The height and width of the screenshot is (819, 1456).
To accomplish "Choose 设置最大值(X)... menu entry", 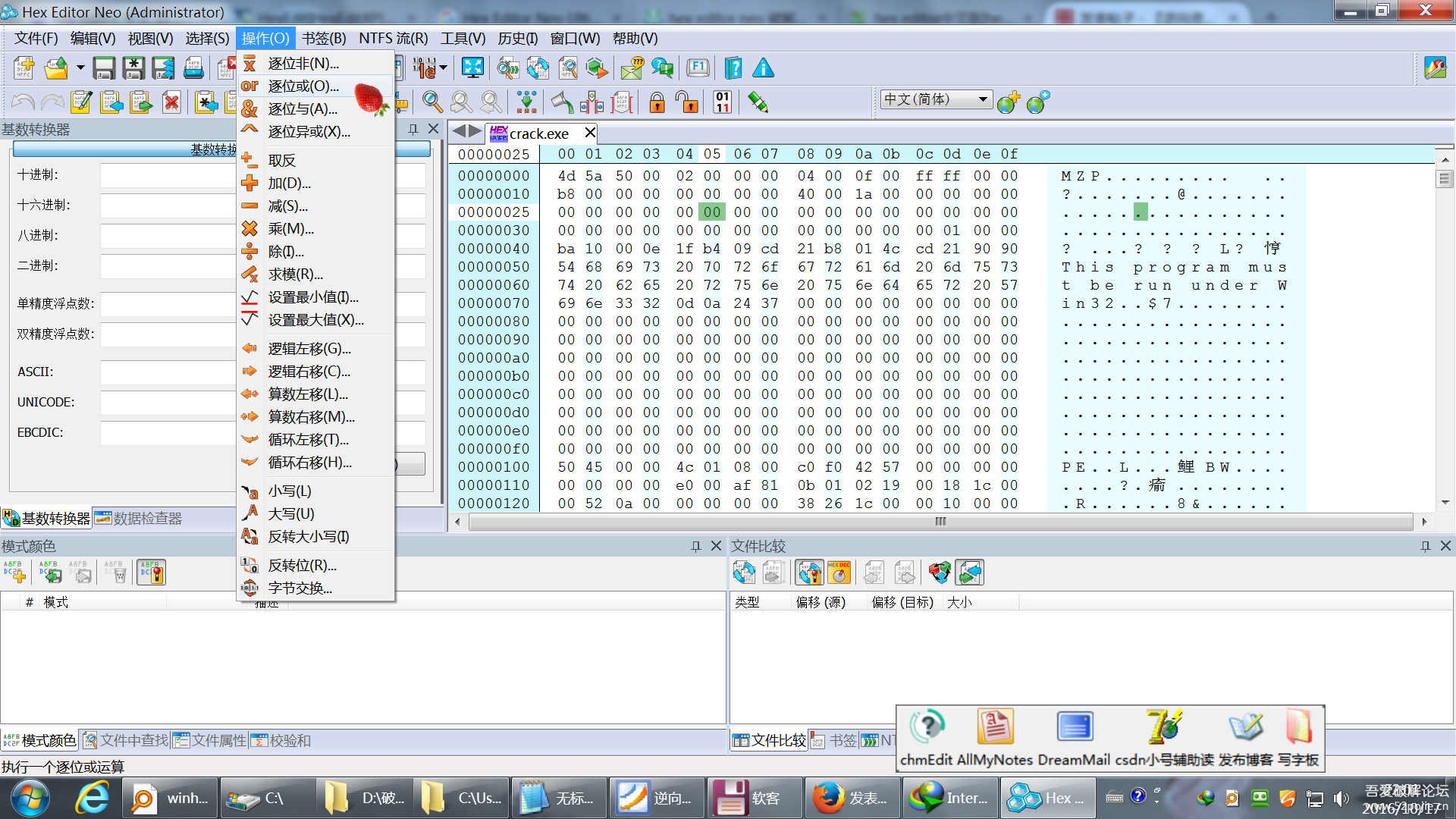I will (x=315, y=319).
